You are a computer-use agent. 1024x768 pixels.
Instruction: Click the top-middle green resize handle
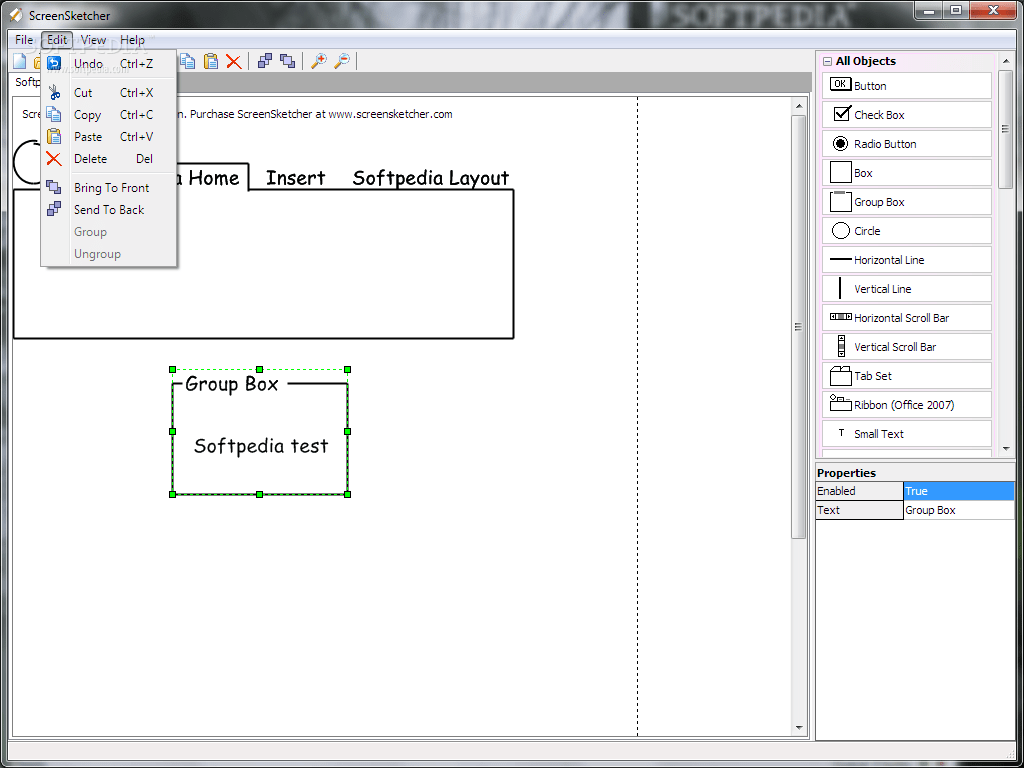(260, 370)
